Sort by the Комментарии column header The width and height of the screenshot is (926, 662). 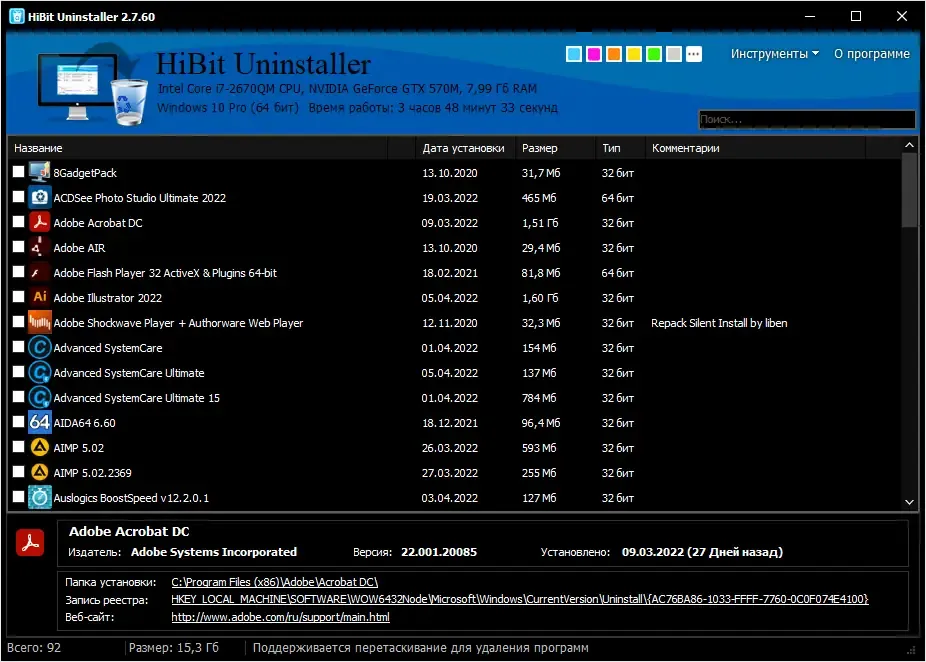pos(755,148)
